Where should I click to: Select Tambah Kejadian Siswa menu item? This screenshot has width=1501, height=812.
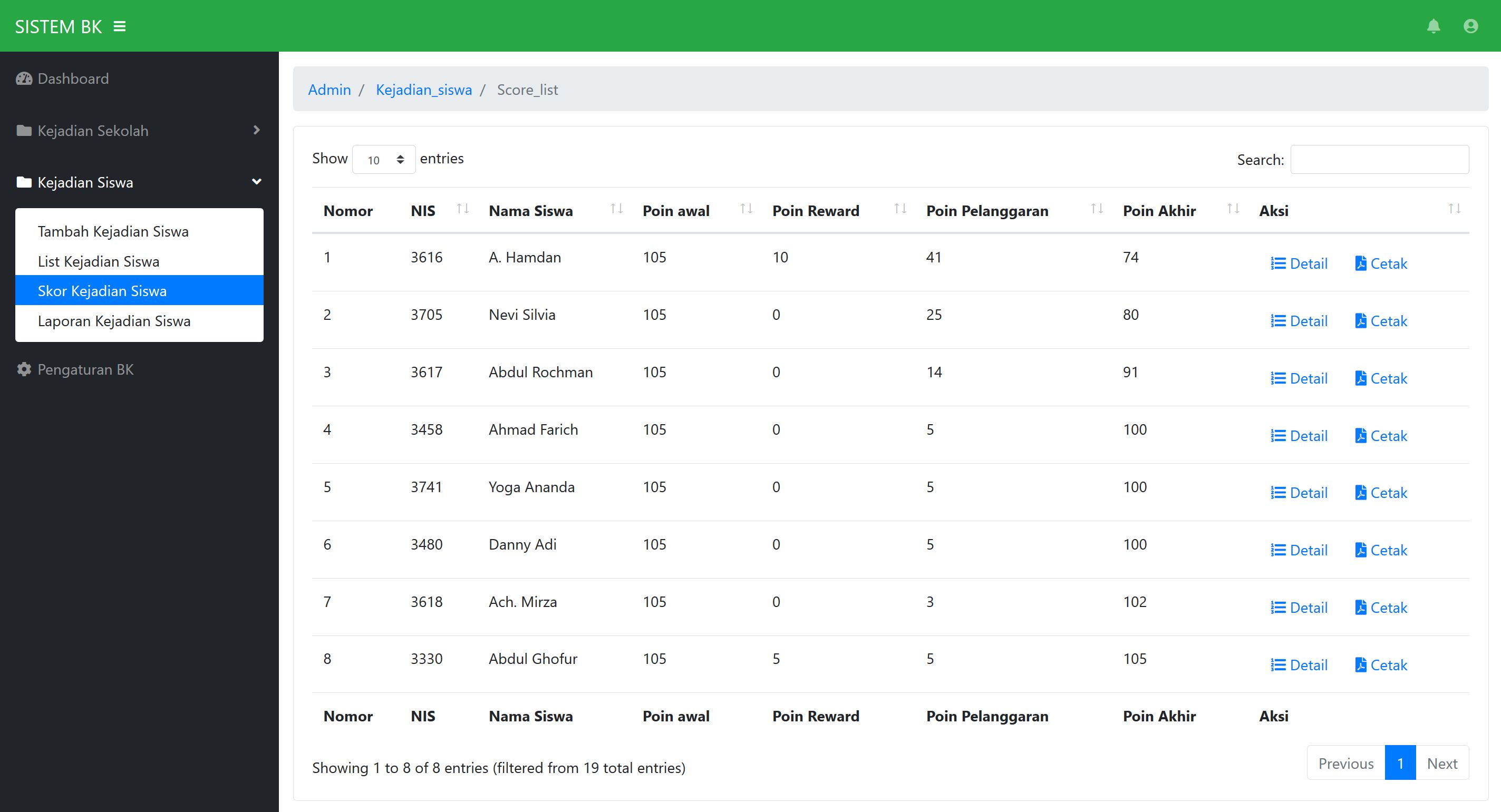click(139, 231)
